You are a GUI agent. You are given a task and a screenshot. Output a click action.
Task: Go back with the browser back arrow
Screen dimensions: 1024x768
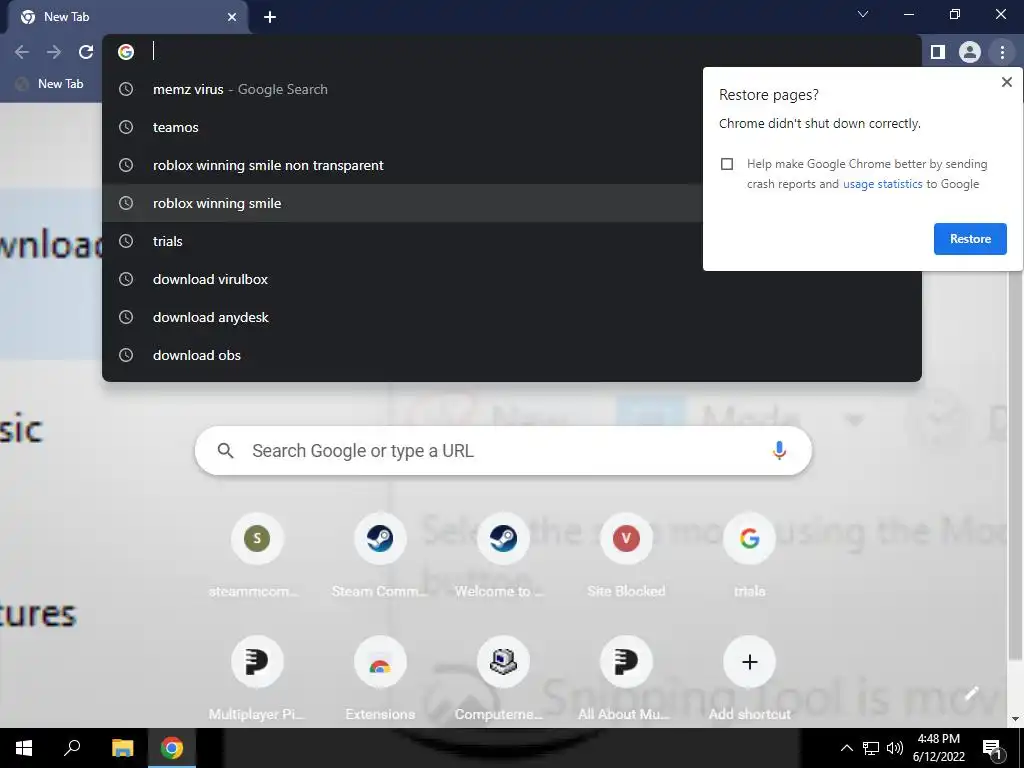coord(22,52)
